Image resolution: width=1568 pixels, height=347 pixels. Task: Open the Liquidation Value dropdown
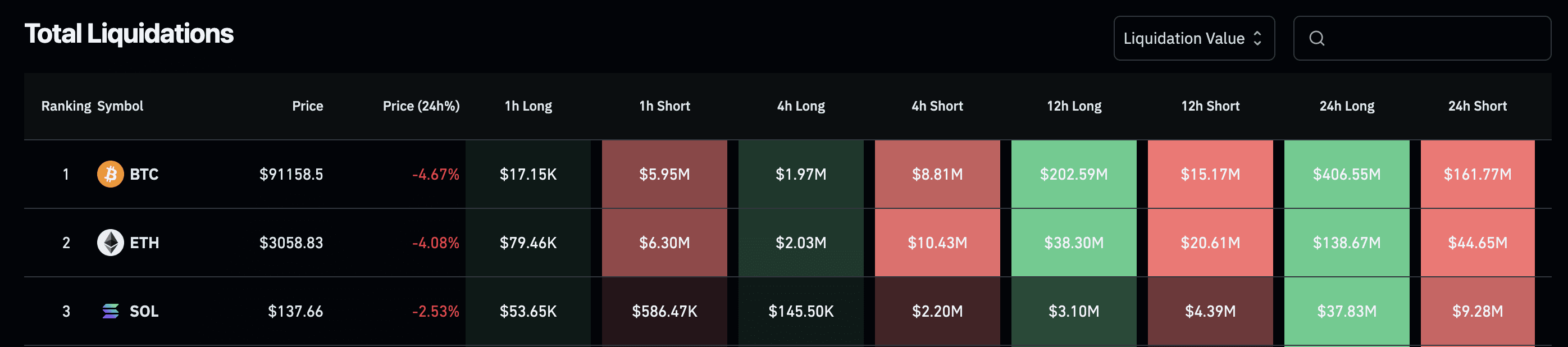pyautogui.click(x=1193, y=38)
